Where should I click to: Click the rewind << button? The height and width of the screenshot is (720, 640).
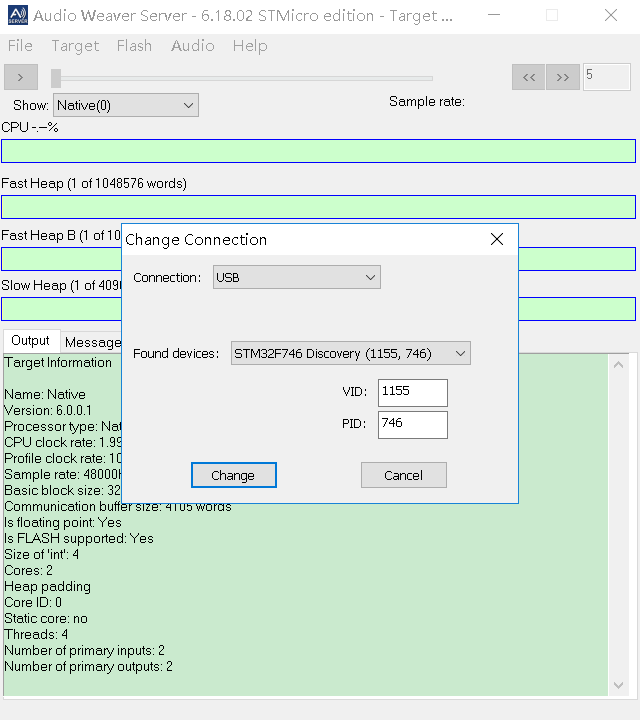pyautogui.click(x=528, y=77)
